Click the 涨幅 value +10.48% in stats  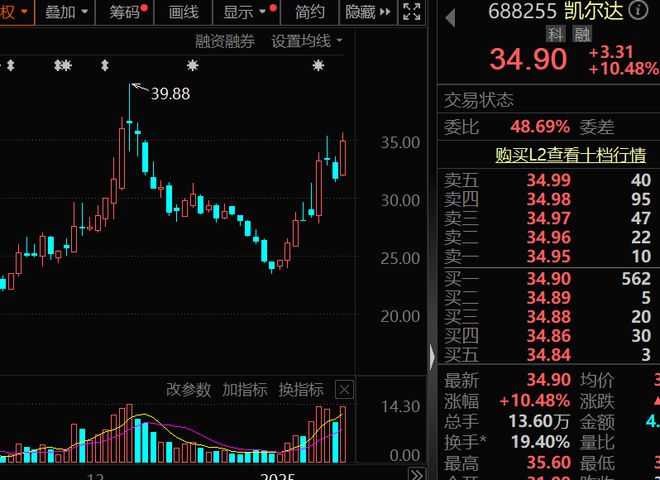[535, 400]
